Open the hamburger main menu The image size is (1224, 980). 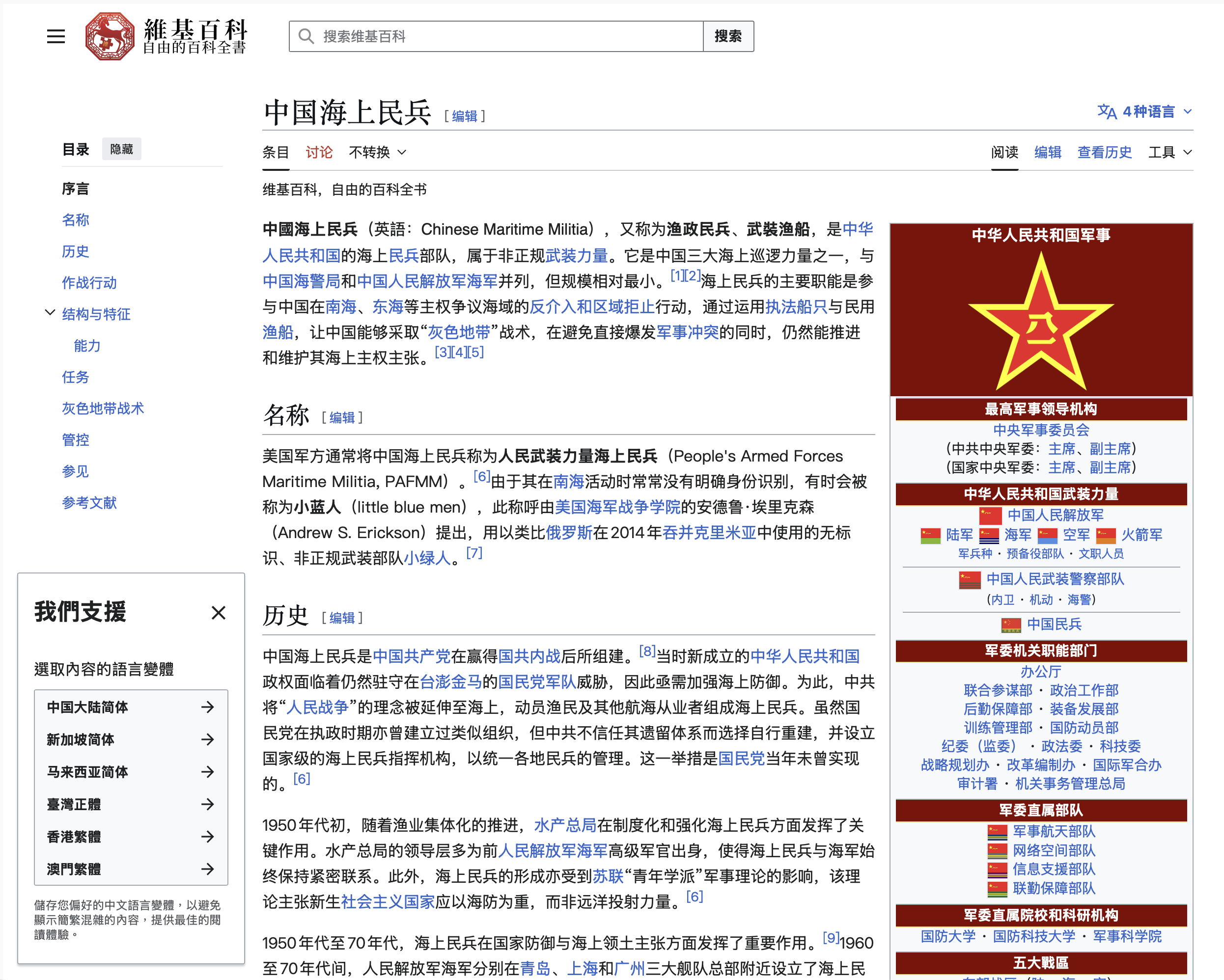tap(56, 37)
